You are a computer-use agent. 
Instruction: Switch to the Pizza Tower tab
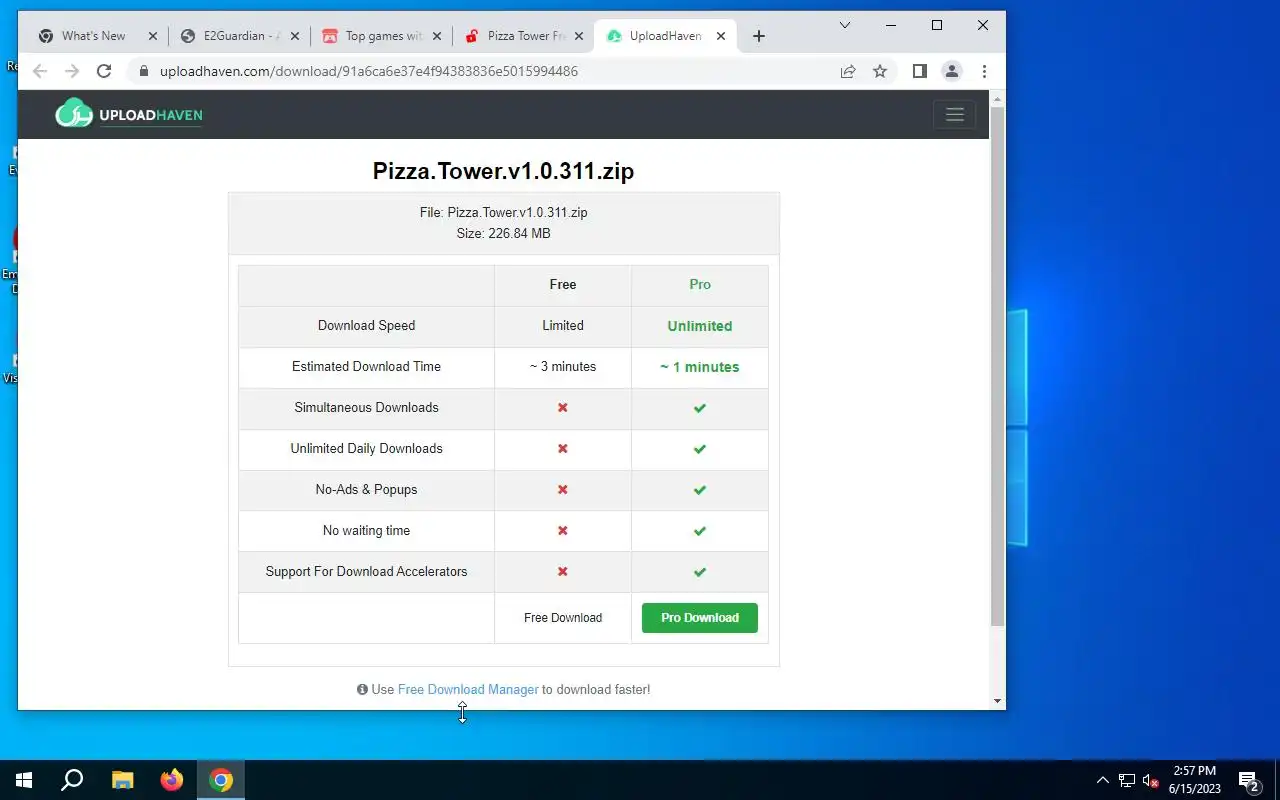[526, 36]
